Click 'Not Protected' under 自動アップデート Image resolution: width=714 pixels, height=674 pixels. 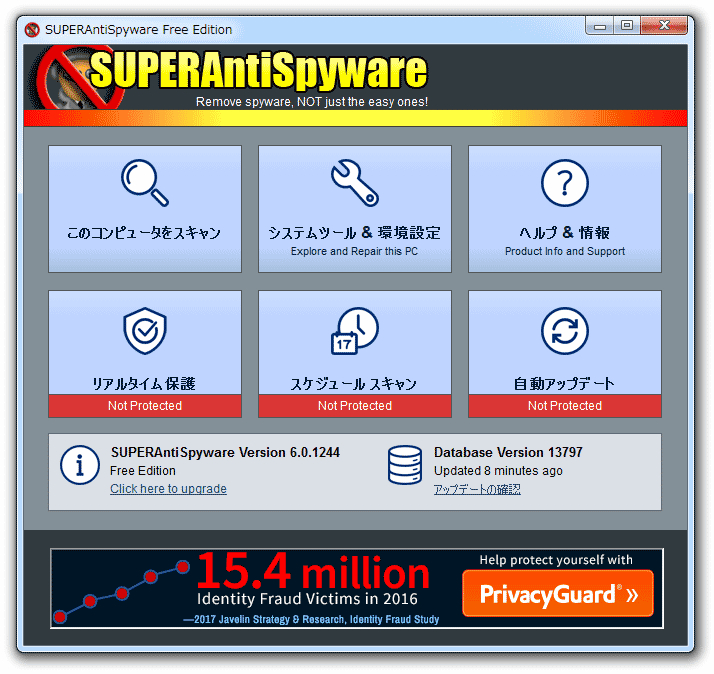(565, 405)
